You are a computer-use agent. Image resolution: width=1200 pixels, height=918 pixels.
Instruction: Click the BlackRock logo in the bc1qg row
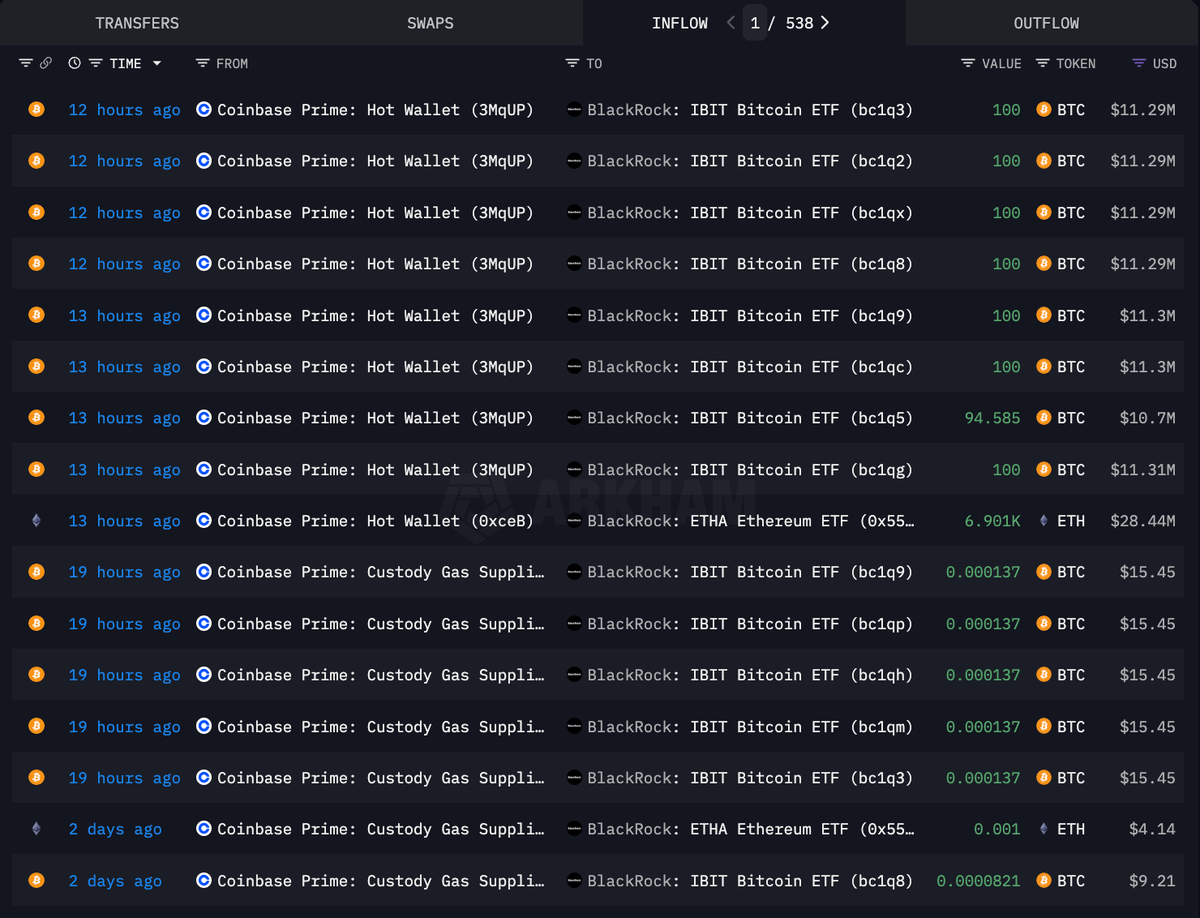click(574, 469)
